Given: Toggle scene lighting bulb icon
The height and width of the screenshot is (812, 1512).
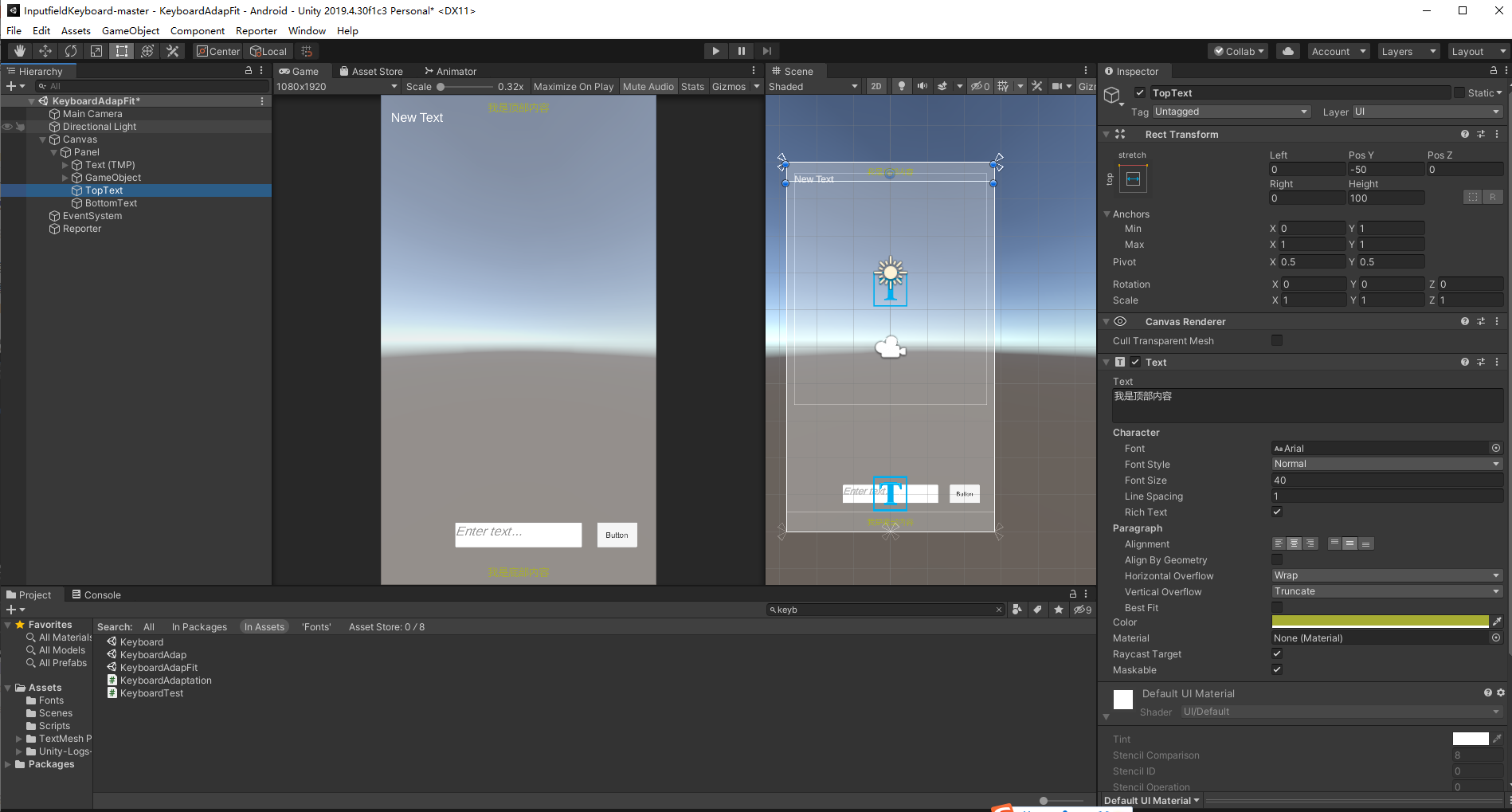Looking at the screenshot, I should tap(902, 86).
